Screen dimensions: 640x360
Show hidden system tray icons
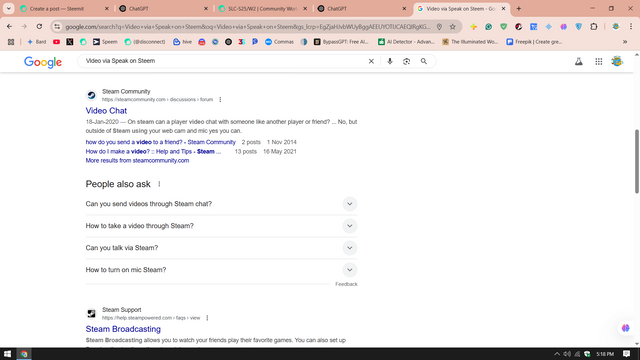tap(557, 354)
